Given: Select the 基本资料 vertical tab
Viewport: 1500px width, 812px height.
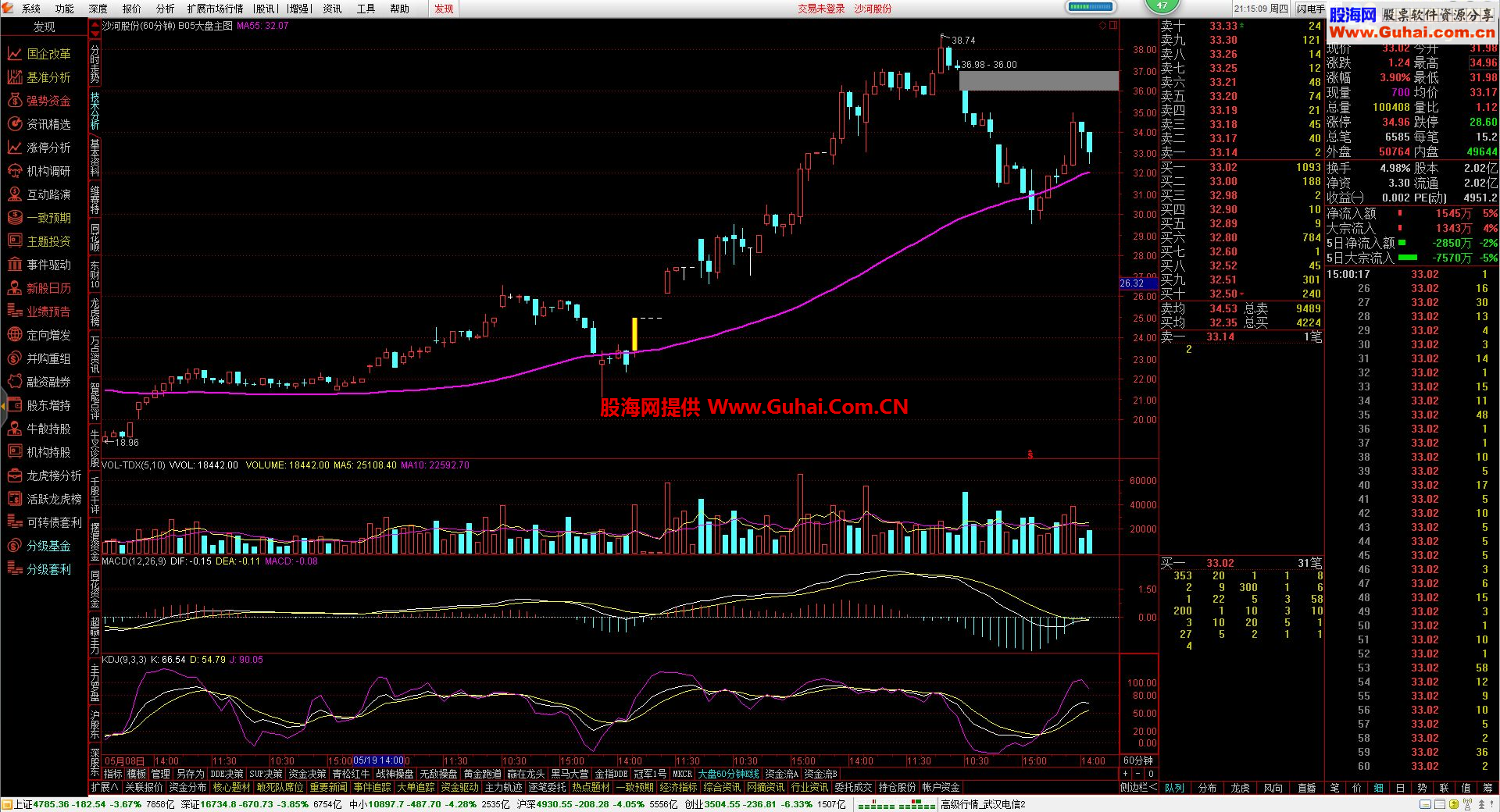Looking at the screenshot, I should pyautogui.click(x=95, y=157).
